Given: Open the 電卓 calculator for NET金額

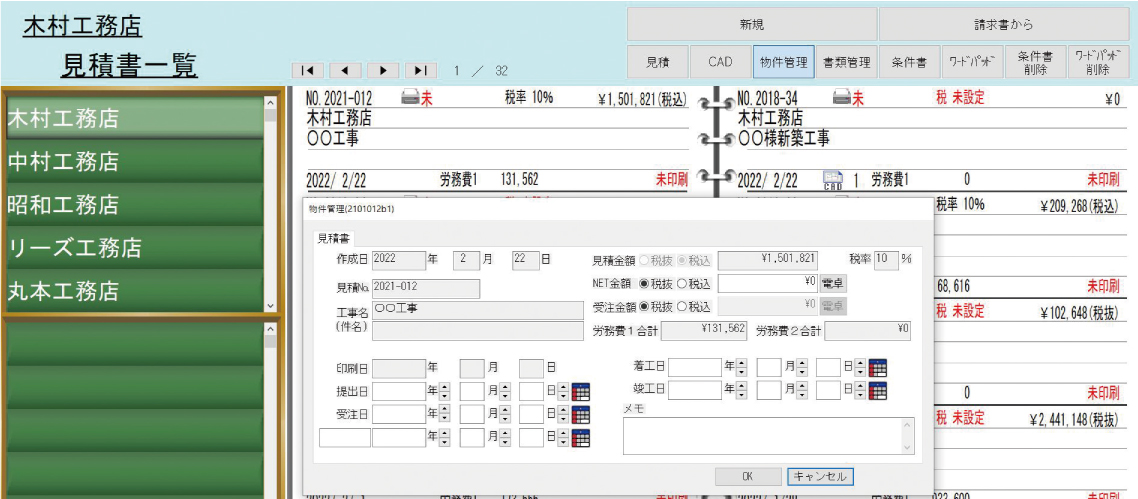Looking at the screenshot, I should pyautogui.click(x=834, y=283).
